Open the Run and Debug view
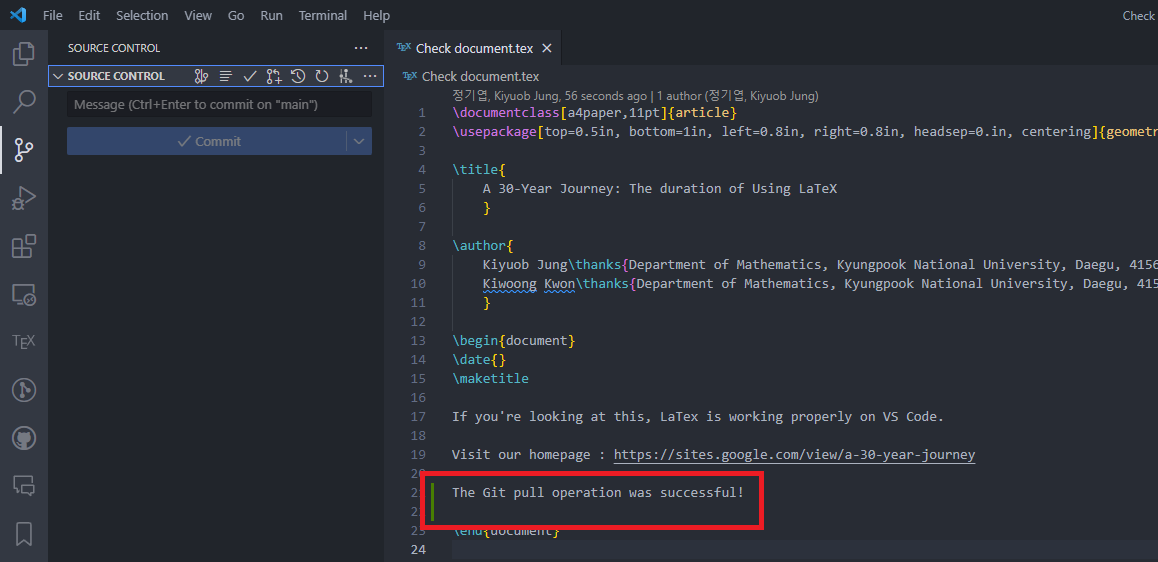1158x562 pixels. click(24, 198)
